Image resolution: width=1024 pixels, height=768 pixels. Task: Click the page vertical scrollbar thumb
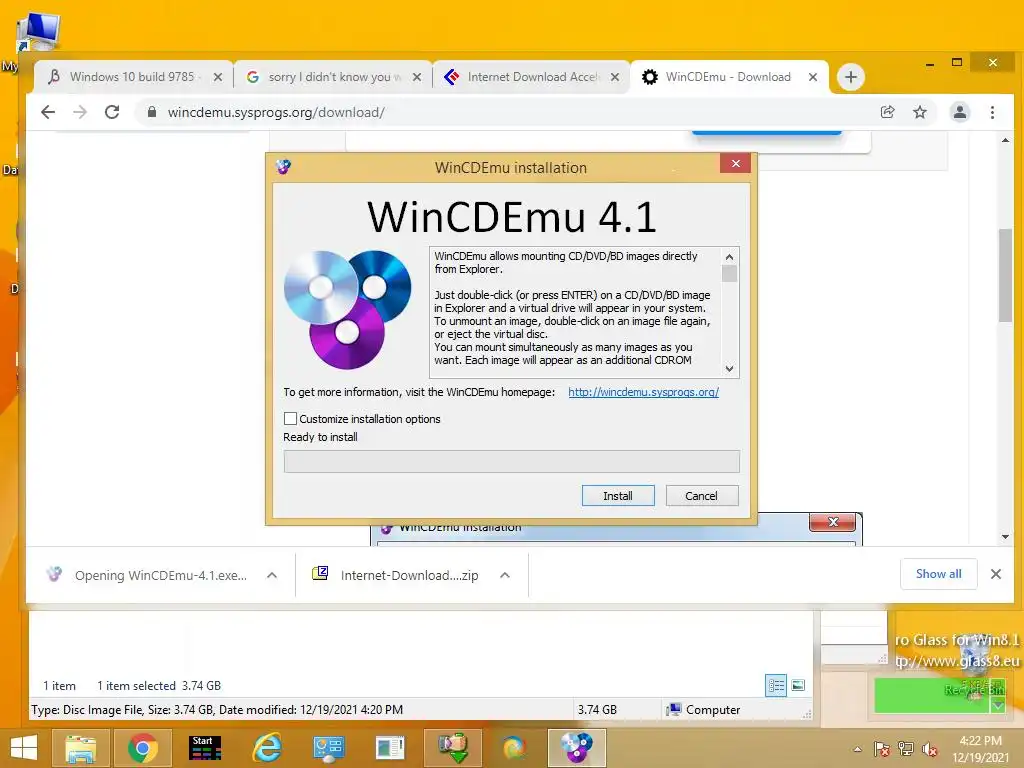[x=1005, y=275]
